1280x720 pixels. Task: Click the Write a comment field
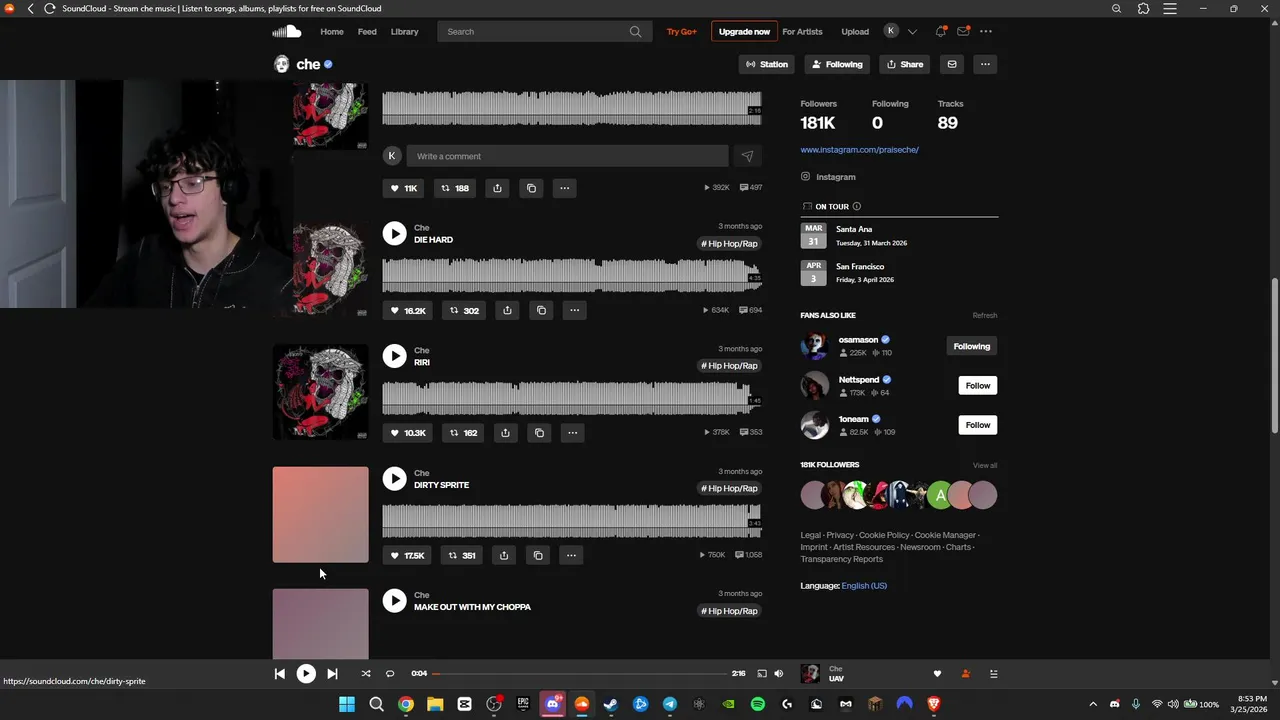click(x=566, y=156)
